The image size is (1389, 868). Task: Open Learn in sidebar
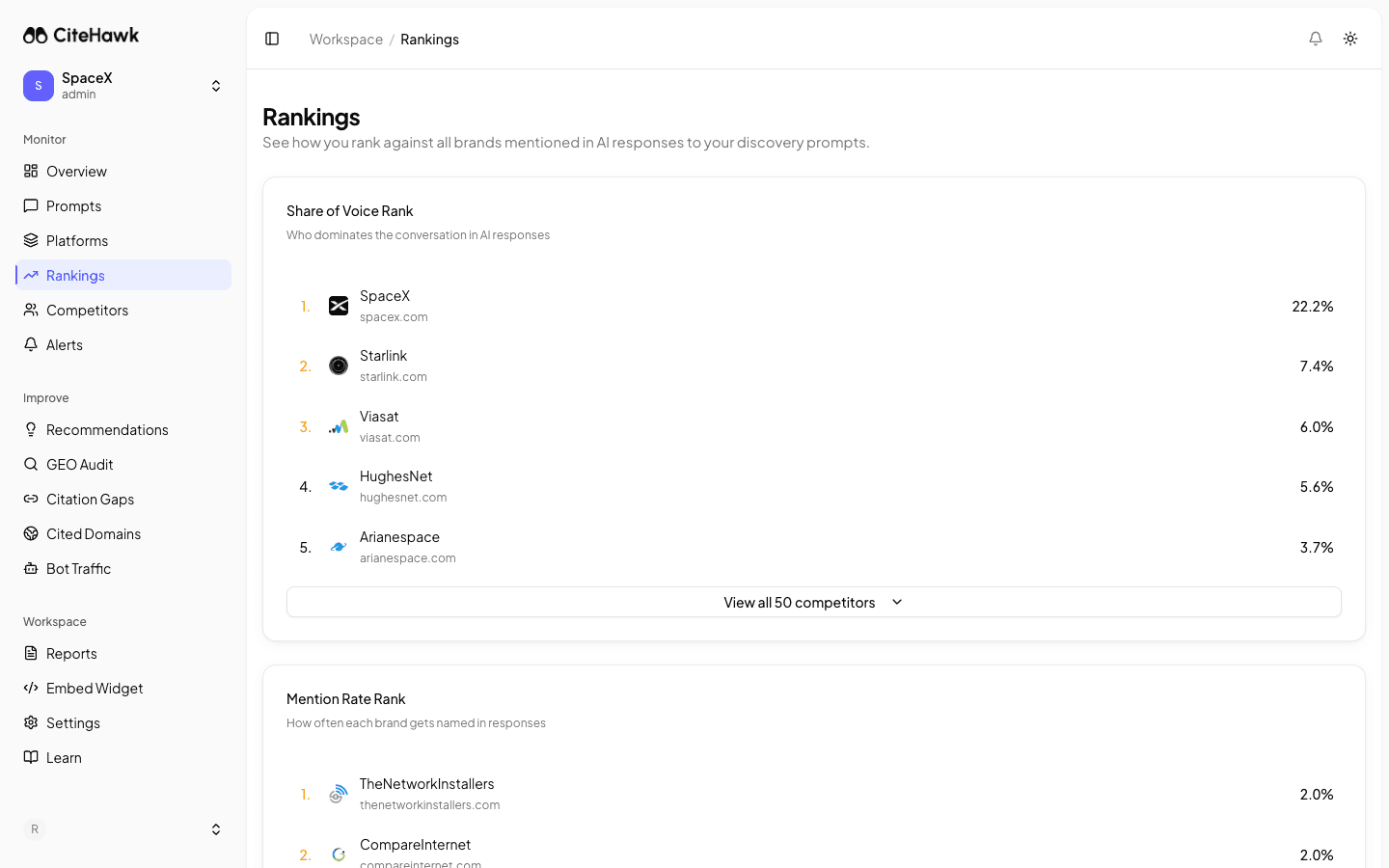(x=123, y=757)
